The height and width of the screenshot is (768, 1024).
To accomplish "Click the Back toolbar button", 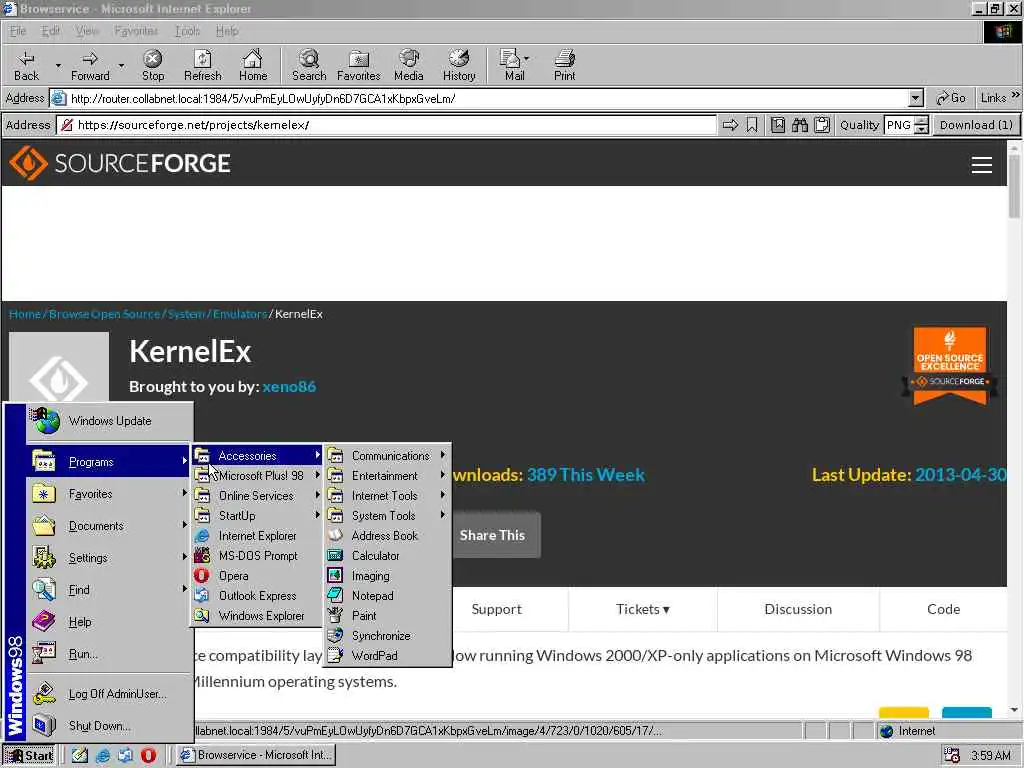I will pos(26,65).
